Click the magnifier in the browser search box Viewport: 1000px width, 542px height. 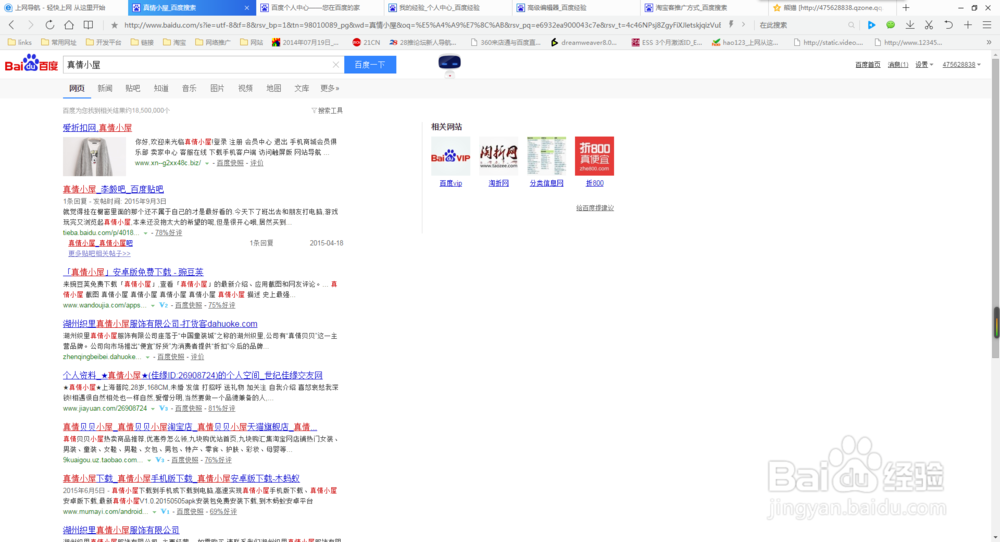pyautogui.click(x=851, y=26)
